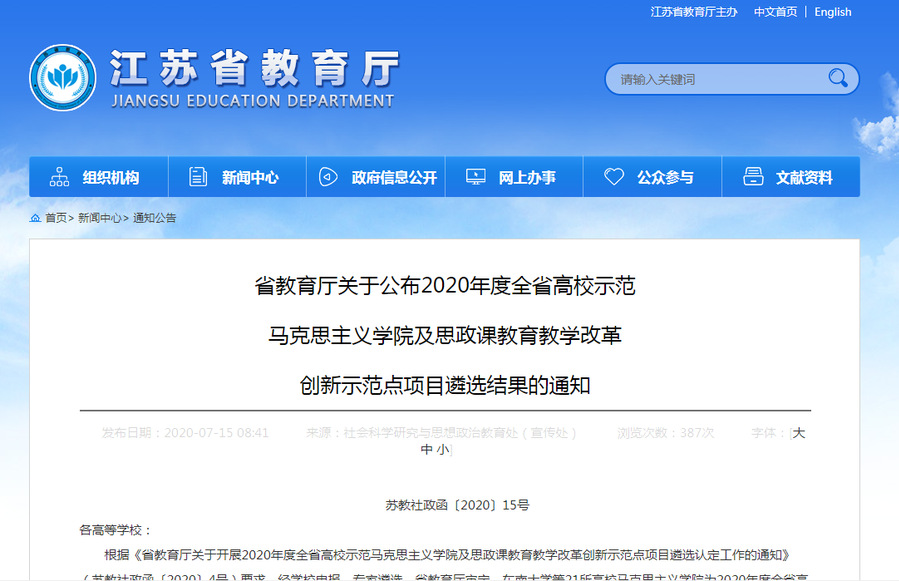Open the 网上办事 menu item
Screen dimensions: 899x581
pyautogui.click(x=526, y=178)
